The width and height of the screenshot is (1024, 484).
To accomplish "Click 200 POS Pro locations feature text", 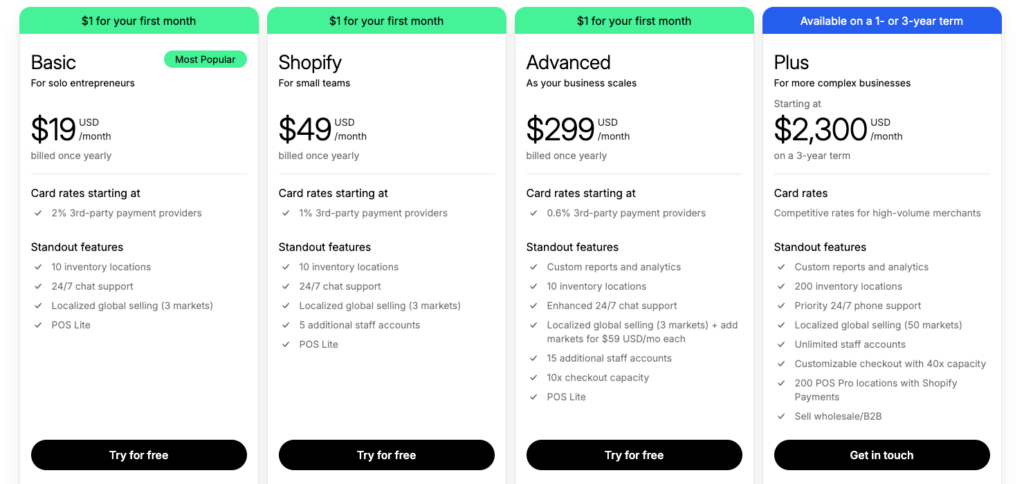I will (x=876, y=390).
